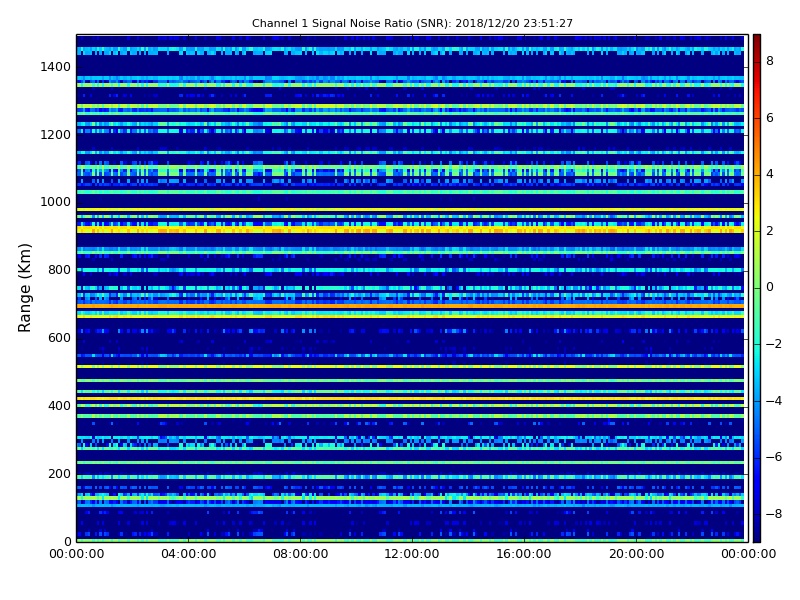
Task: Click the colorbar value −2 label
Action: (x=774, y=344)
